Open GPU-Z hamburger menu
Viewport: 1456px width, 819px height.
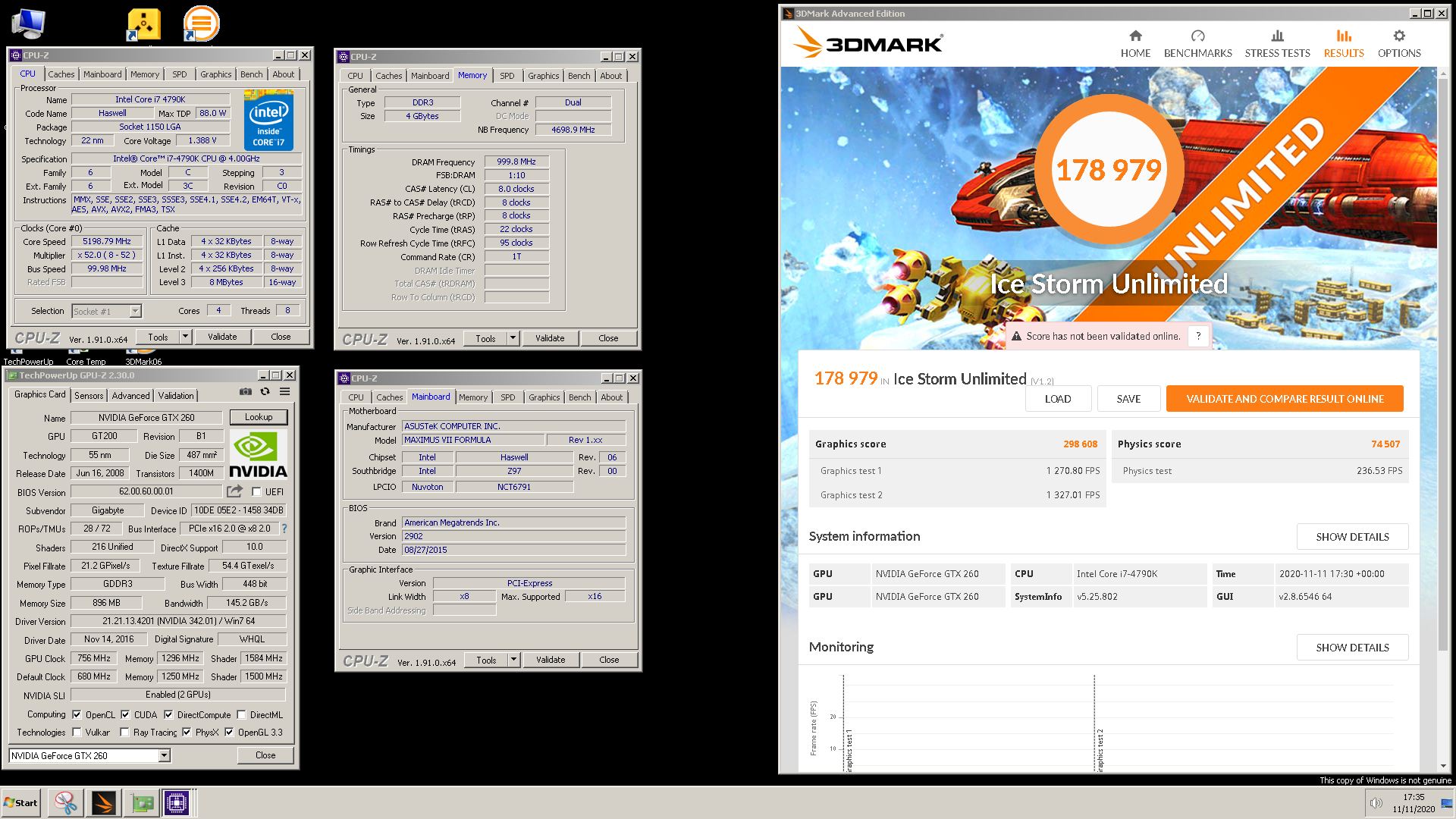coord(284,392)
